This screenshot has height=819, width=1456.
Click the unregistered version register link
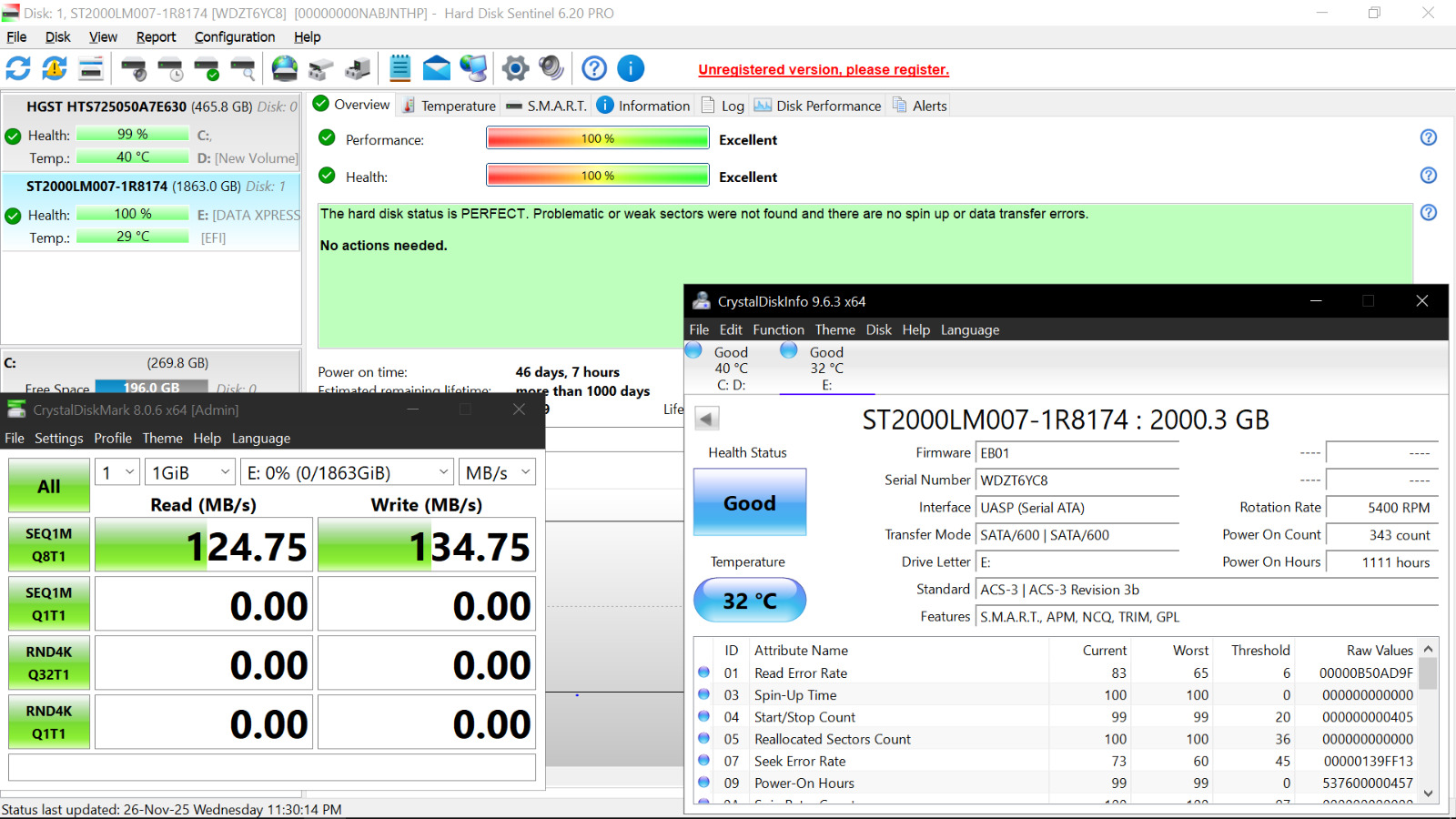(x=824, y=70)
